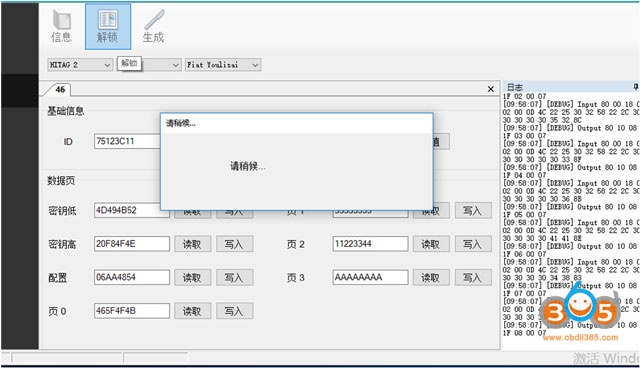Select log line 1F 05 00 07

(524, 215)
